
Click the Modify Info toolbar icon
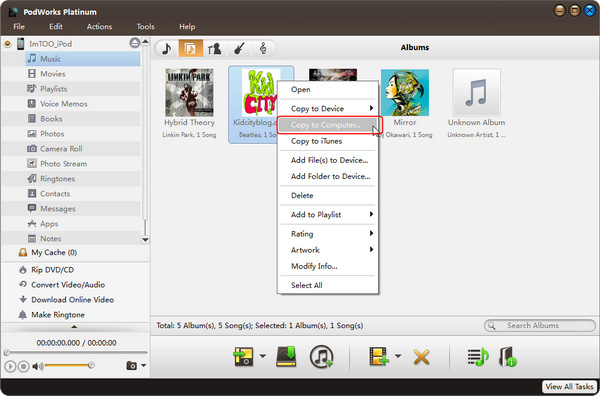pos(507,357)
